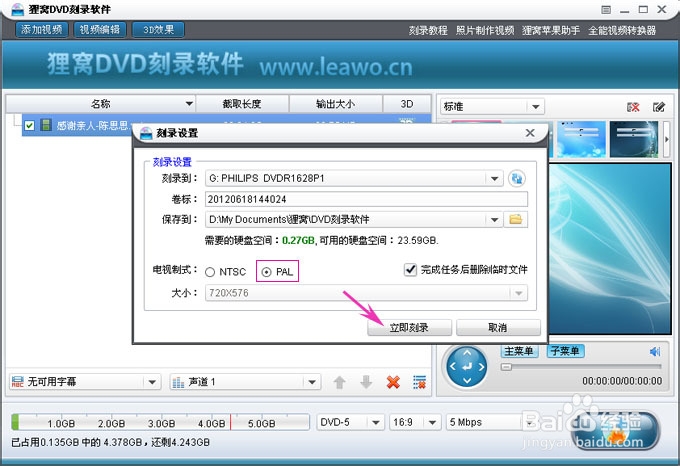Select the PAL radio button

[266, 272]
